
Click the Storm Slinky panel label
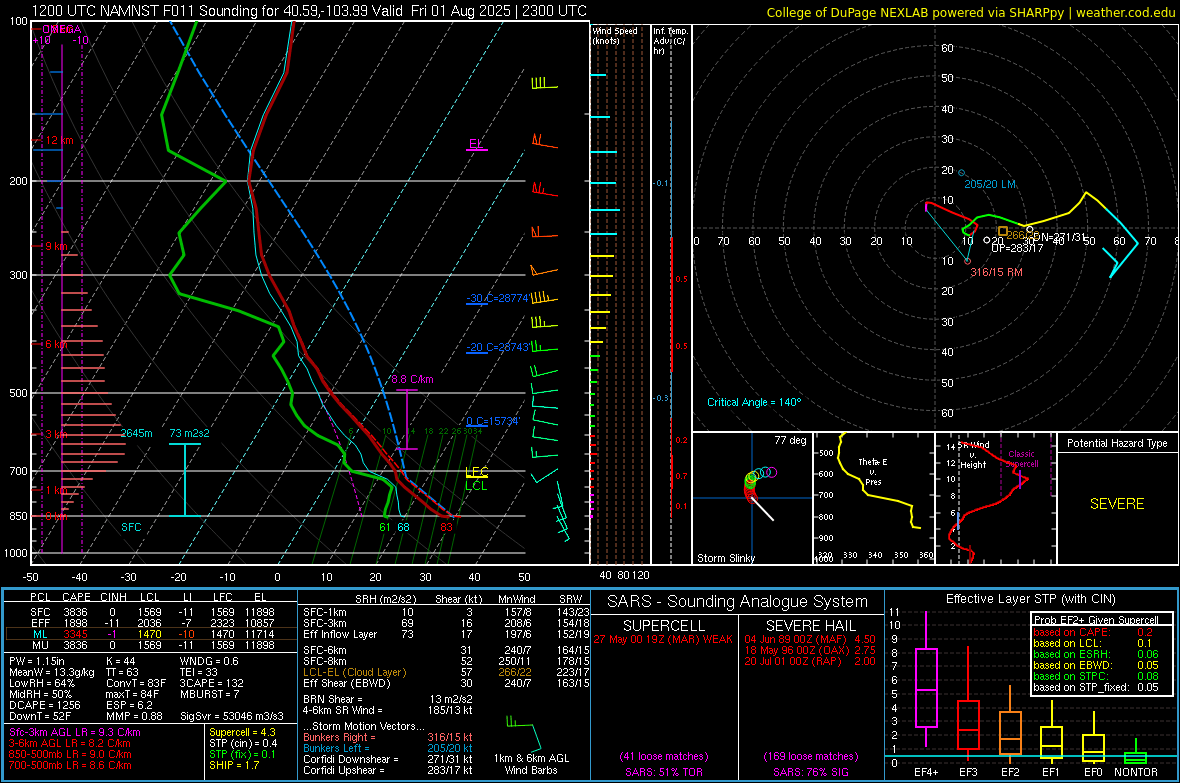coord(725,558)
